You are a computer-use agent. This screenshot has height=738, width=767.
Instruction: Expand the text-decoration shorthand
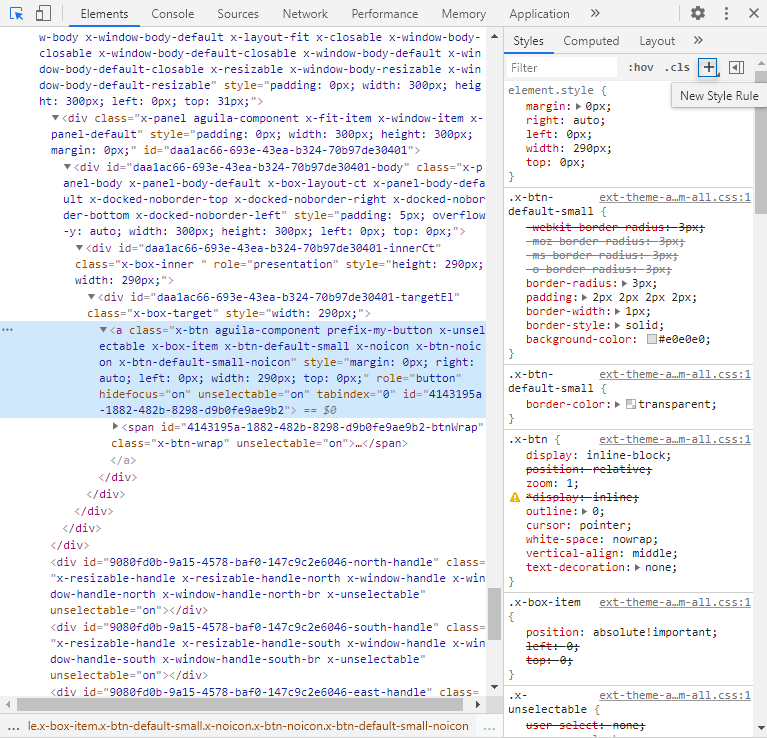tap(637, 568)
